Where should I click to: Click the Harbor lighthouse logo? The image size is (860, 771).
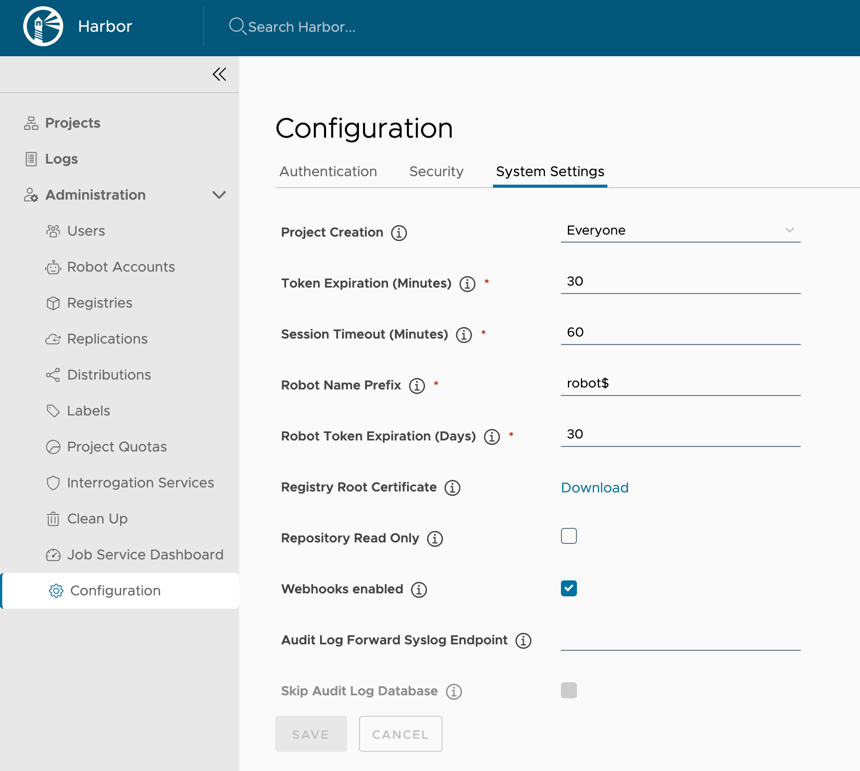click(43, 27)
